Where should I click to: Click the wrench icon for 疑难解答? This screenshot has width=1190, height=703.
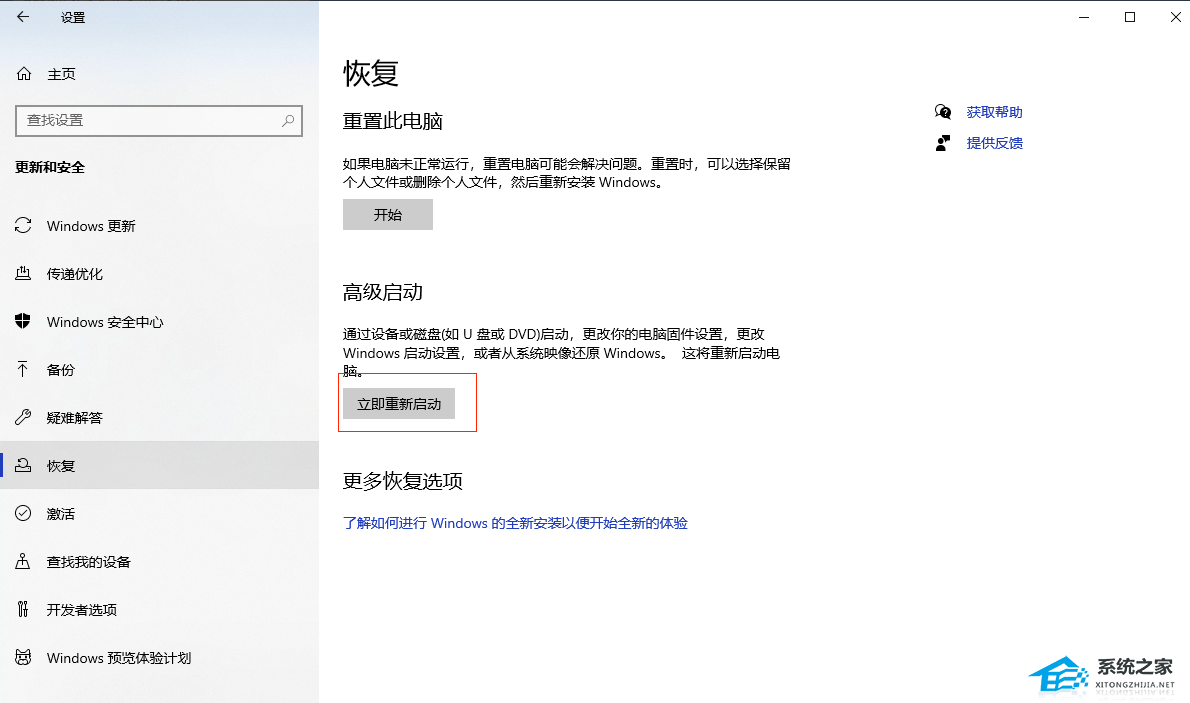(x=23, y=417)
